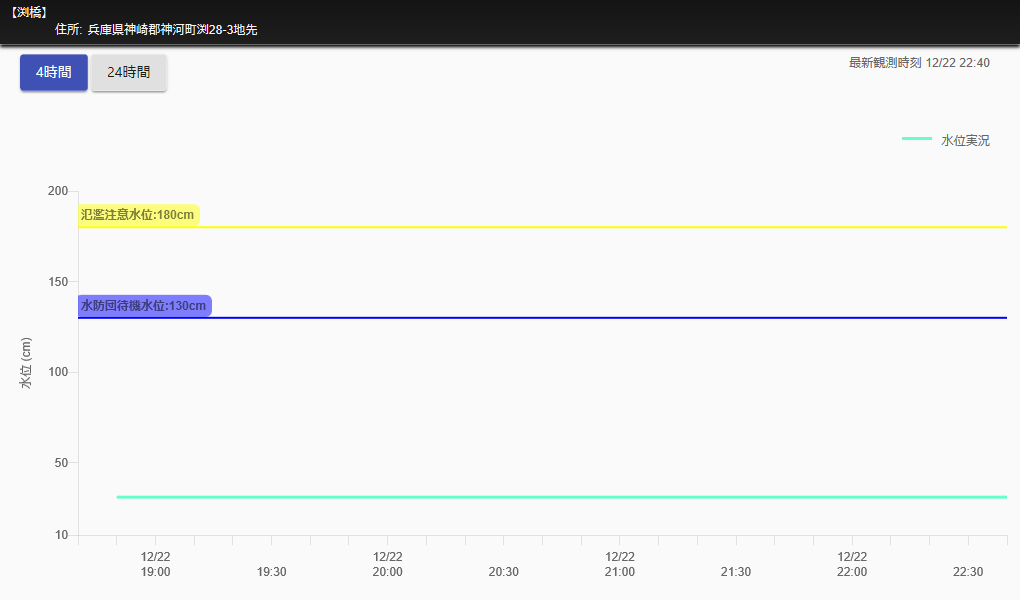Click the 【渕橋】 station title in header
Image resolution: width=1020 pixels, height=600 pixels.
(x=28, y=13)
